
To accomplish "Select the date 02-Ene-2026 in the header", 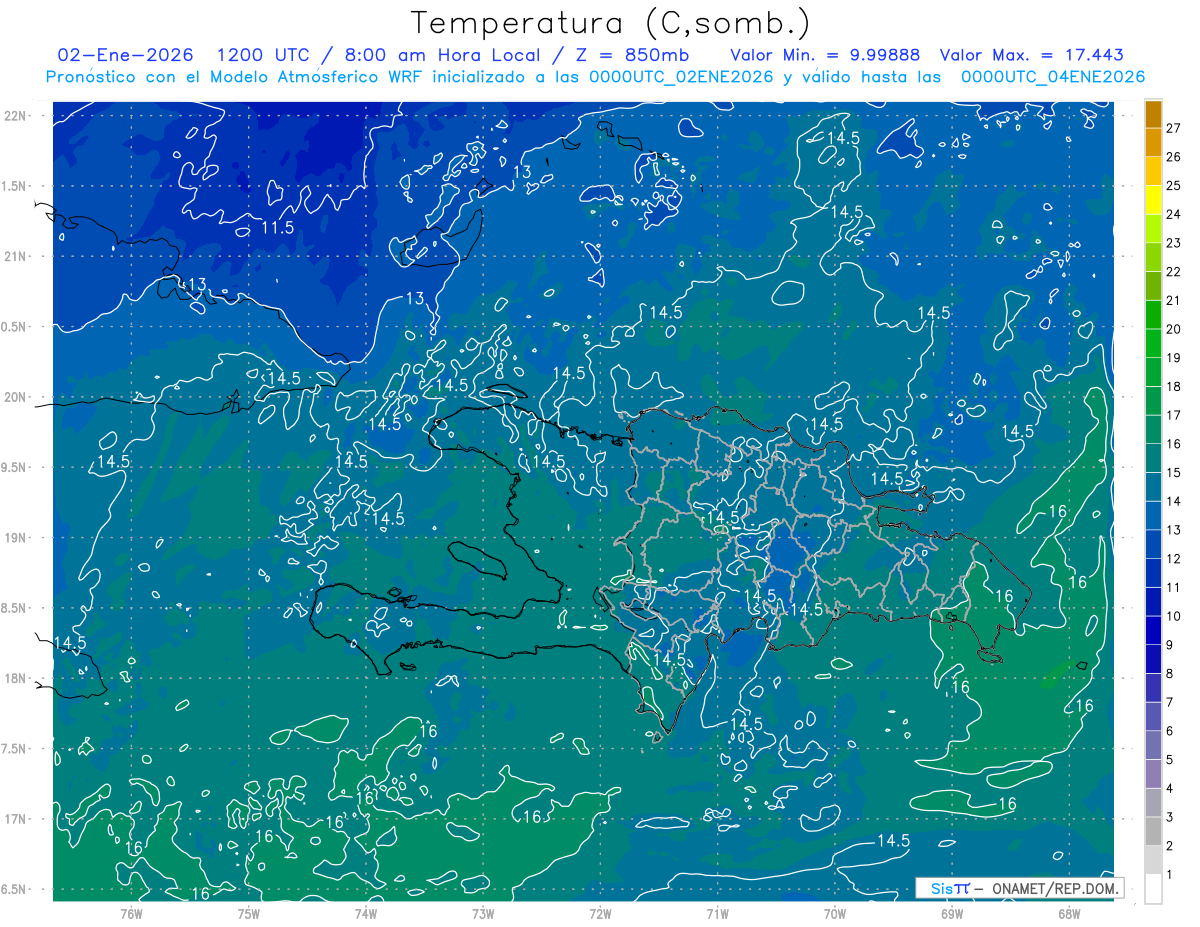I will pos(126,55).
